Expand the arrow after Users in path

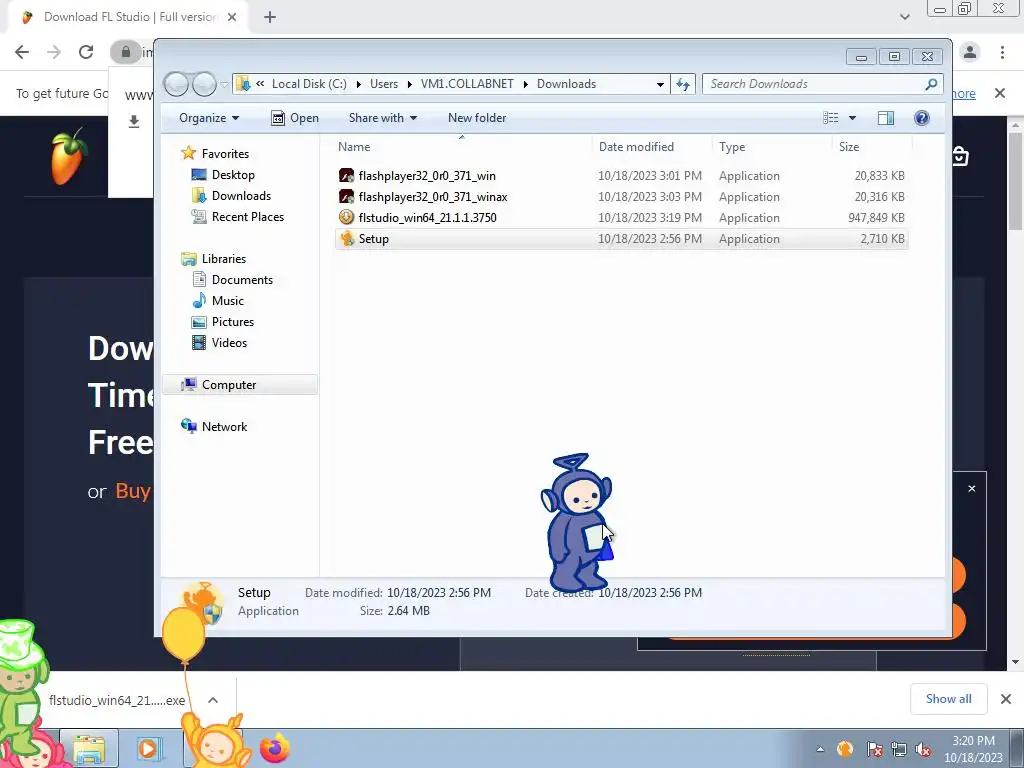[409, 84]
